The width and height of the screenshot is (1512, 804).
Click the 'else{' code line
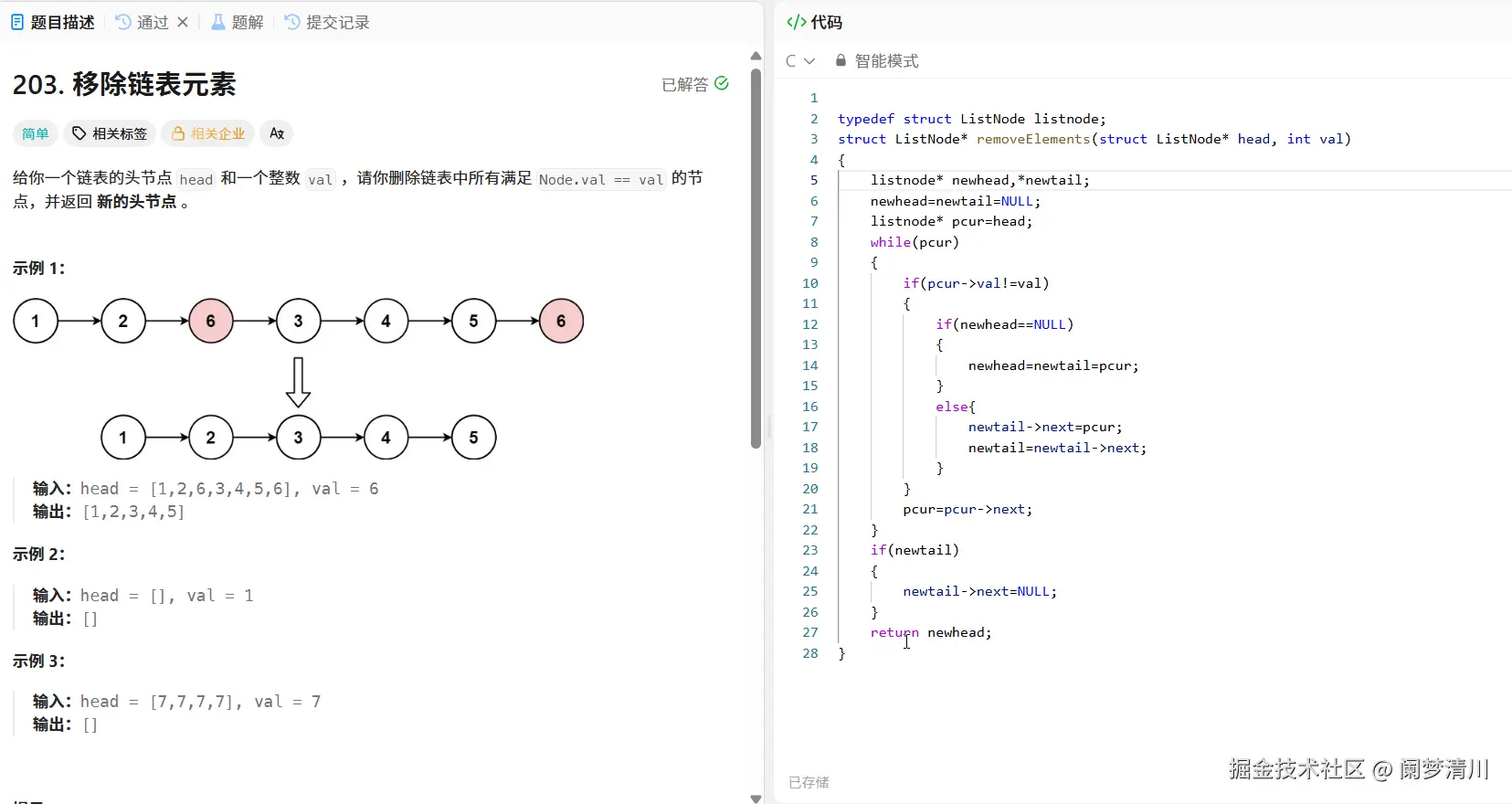click(956, 407)
